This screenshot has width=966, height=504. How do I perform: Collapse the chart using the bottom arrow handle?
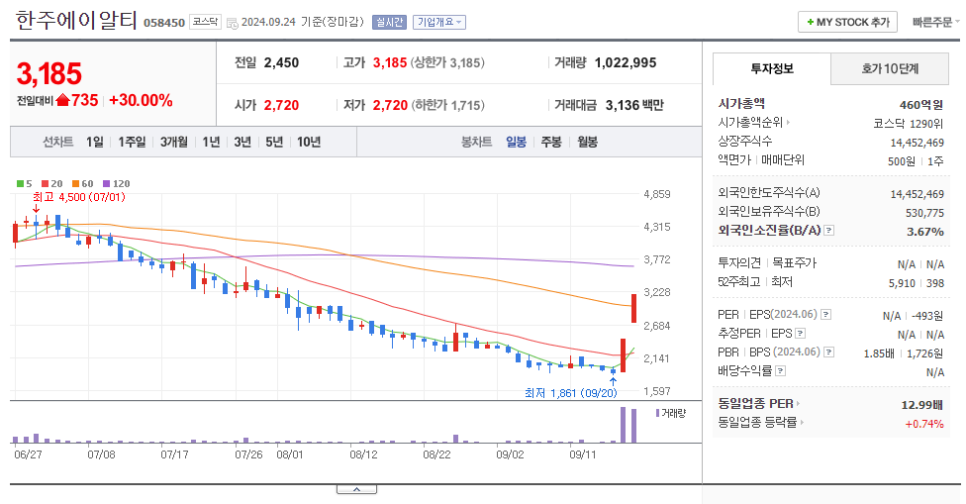click(x=356, y=489)
